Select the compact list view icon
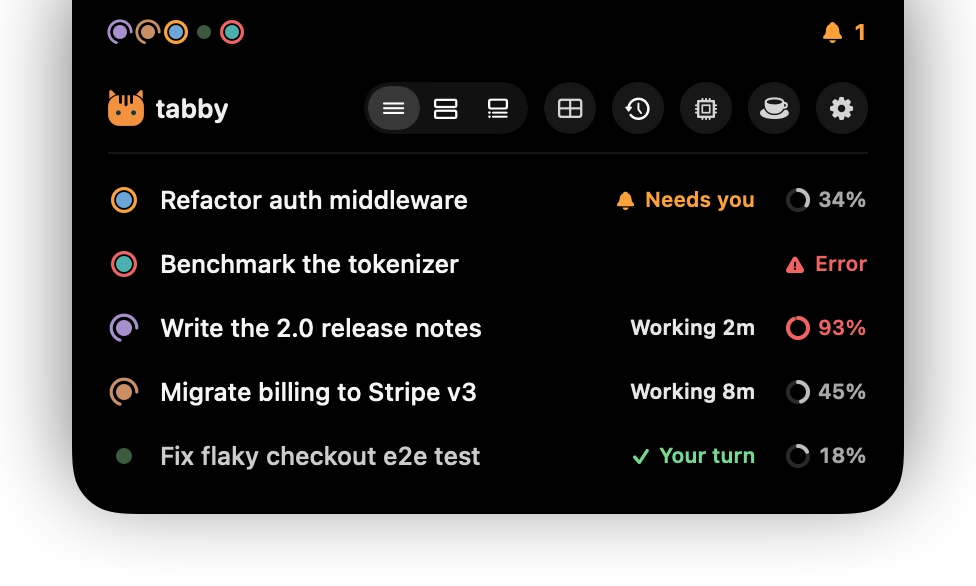This screenshot has width=976, height=586. (x=393, y=108)
